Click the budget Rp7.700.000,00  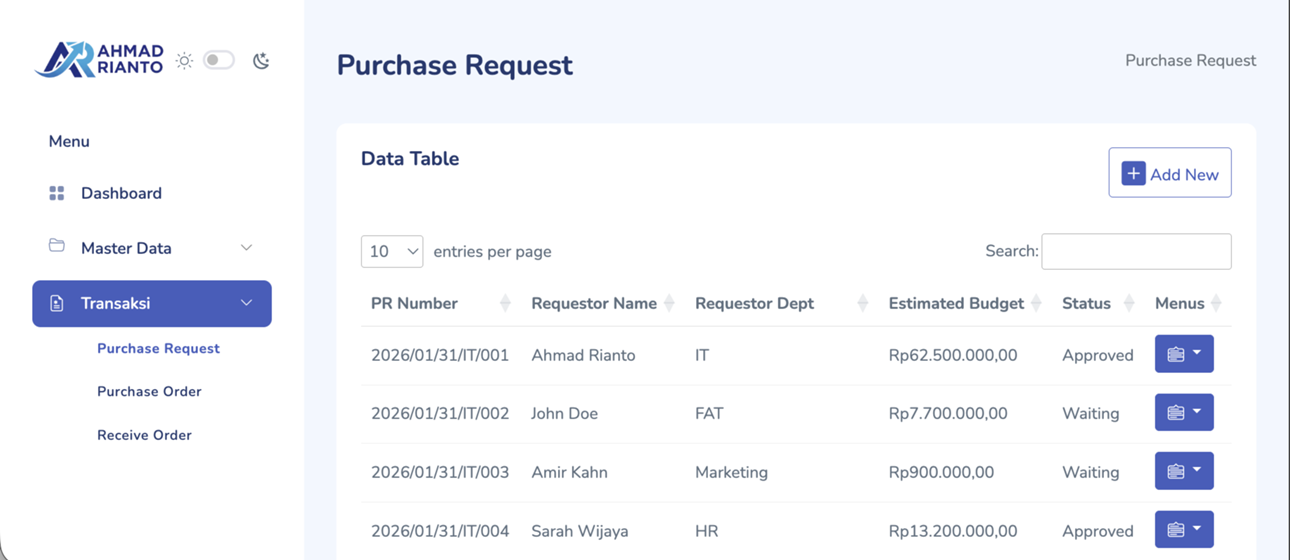tap(948, 413)
